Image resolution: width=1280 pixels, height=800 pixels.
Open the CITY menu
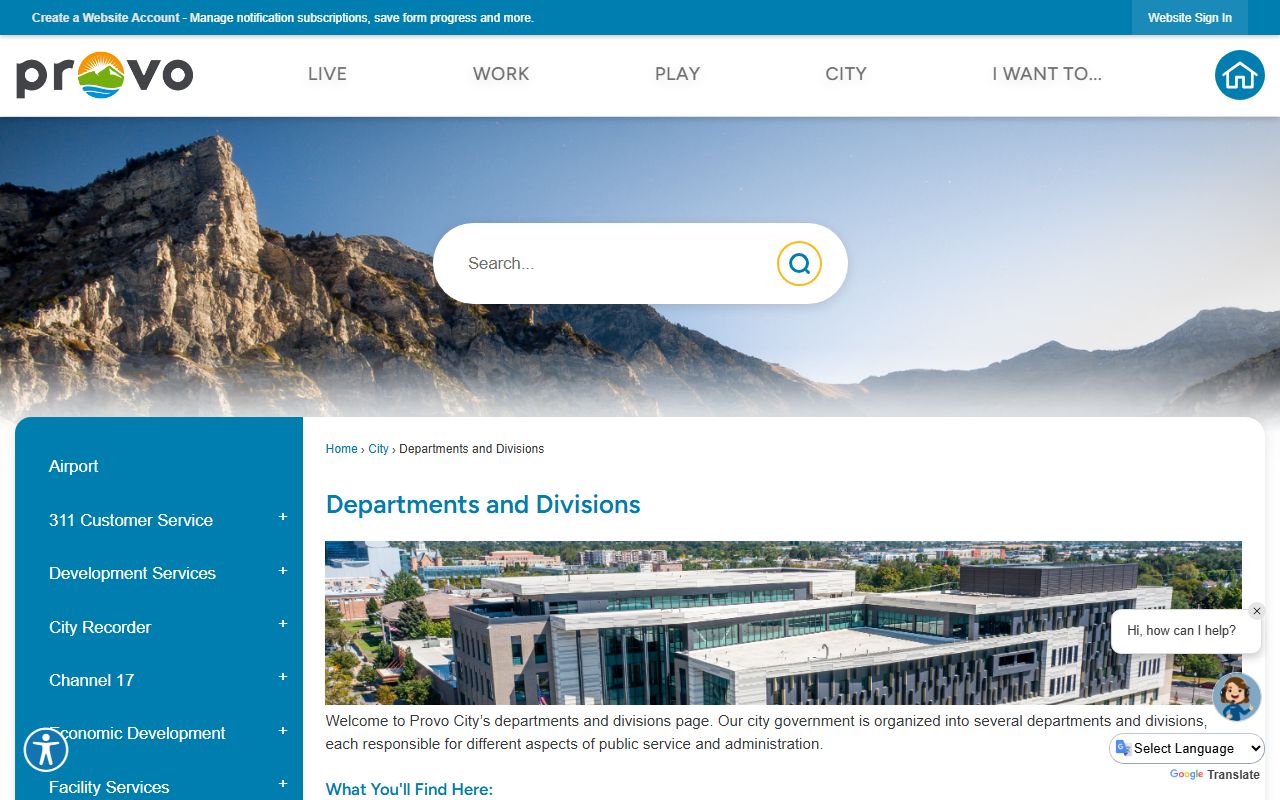pyautogui.click(x=846, y=74)
